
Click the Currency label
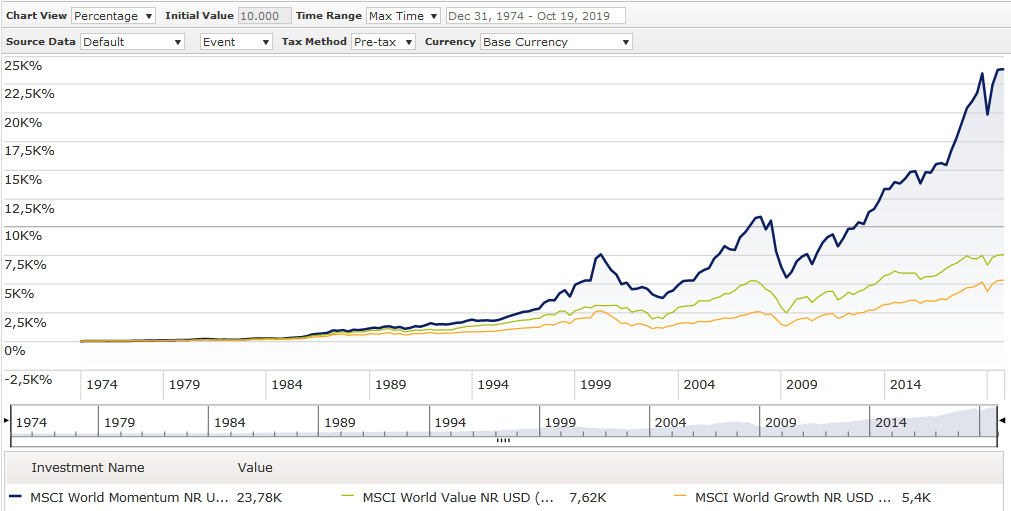(450, 42)
